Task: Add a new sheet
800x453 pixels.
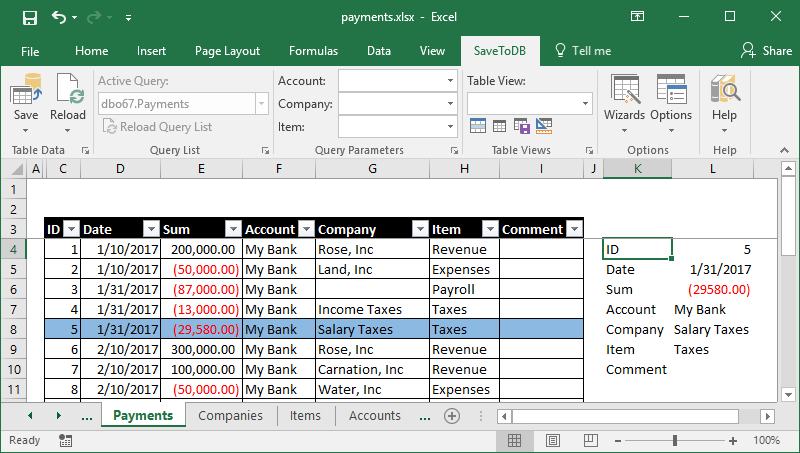Action: click(x=452, y=416)
